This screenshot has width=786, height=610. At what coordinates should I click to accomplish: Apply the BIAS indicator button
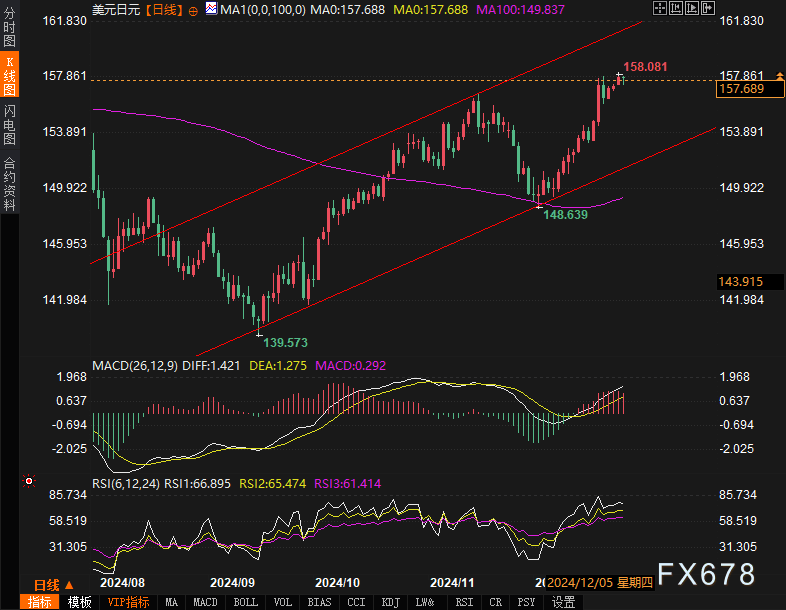(x=319, y=602)
